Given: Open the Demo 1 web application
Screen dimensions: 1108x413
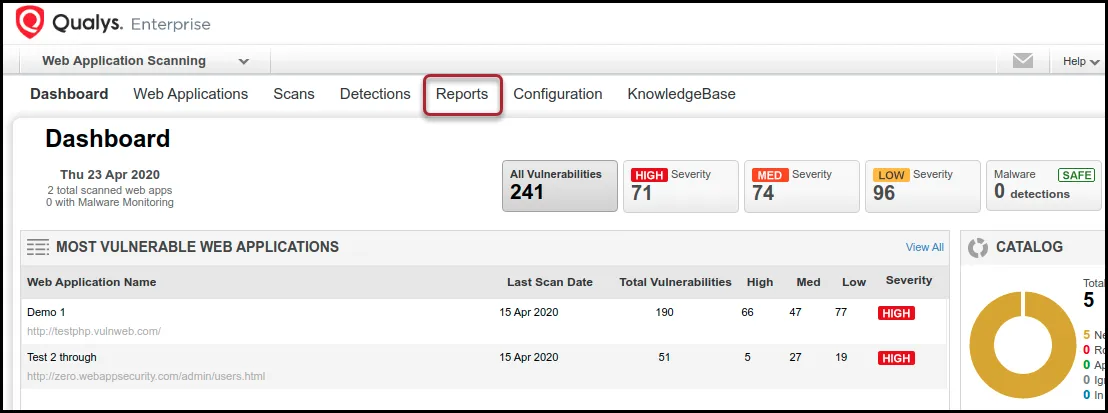Looking at the screenshot, I should (x=46, y=312).
